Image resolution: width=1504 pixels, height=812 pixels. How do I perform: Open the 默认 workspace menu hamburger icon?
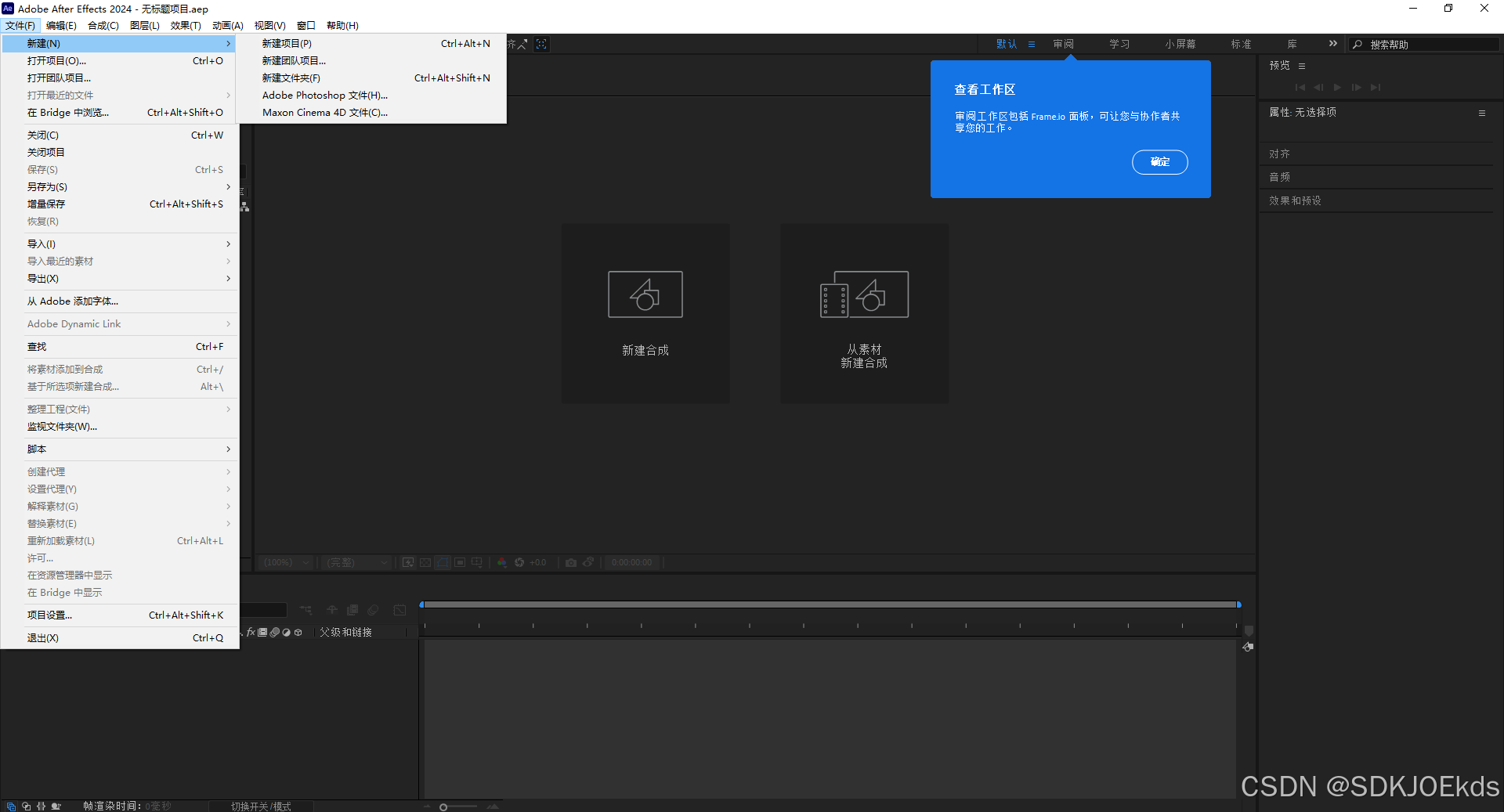[1032, 44]
